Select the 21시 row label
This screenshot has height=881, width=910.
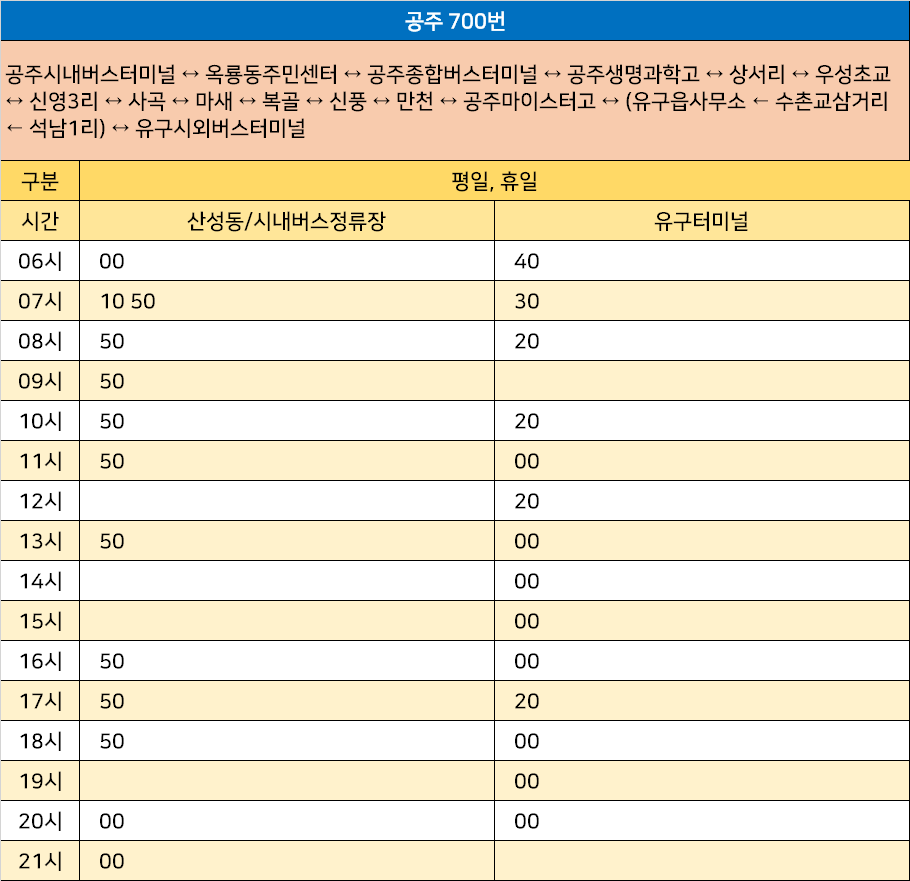click(x=40, y=862)
